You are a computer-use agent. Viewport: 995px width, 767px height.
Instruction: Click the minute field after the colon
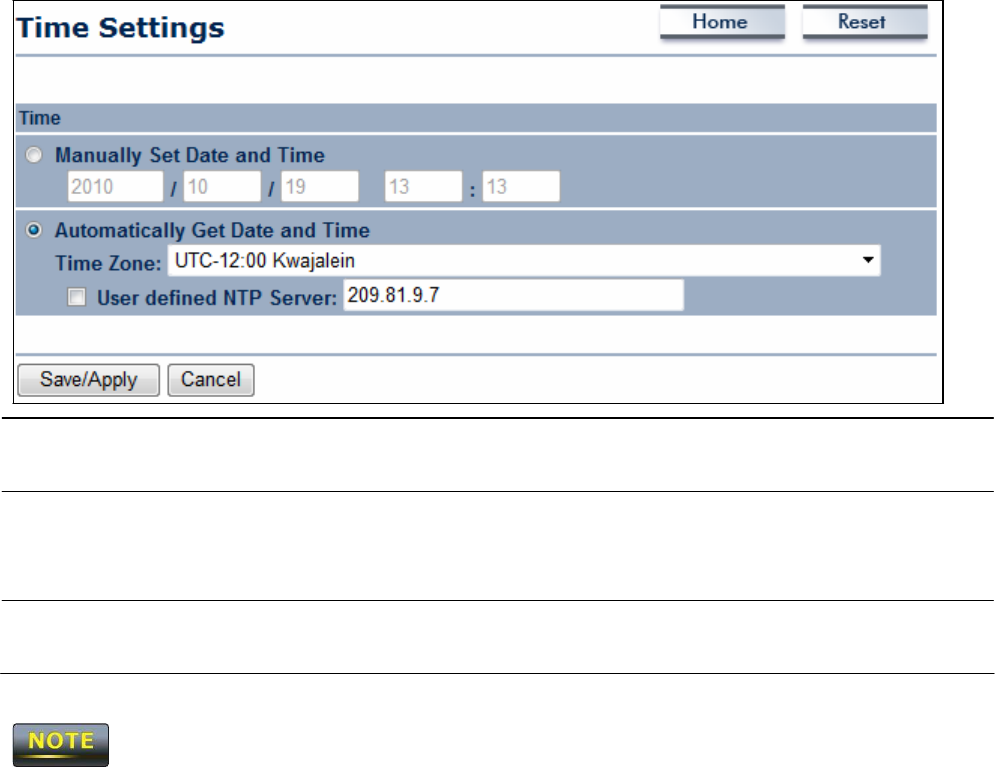click(521, 187)
